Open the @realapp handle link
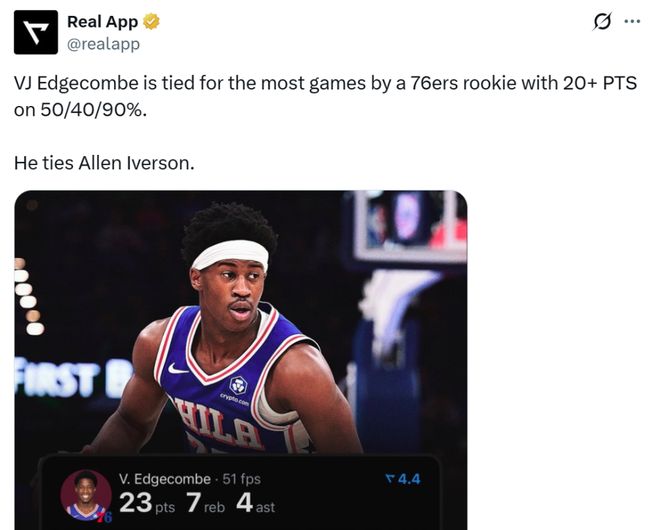Screen dimensions: 660x530 click(x=103, y=43)
